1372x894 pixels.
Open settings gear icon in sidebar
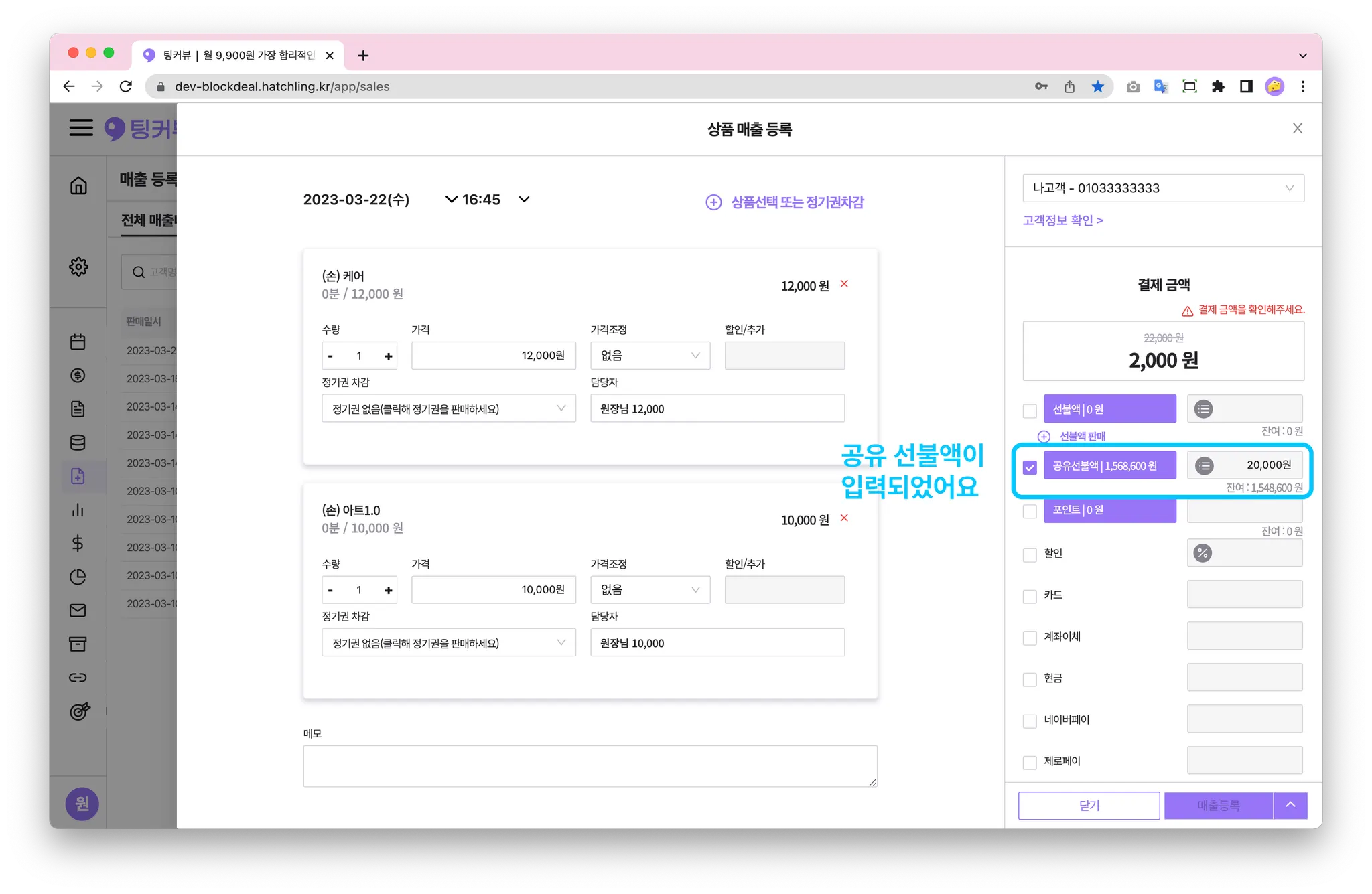coord(78,267)
